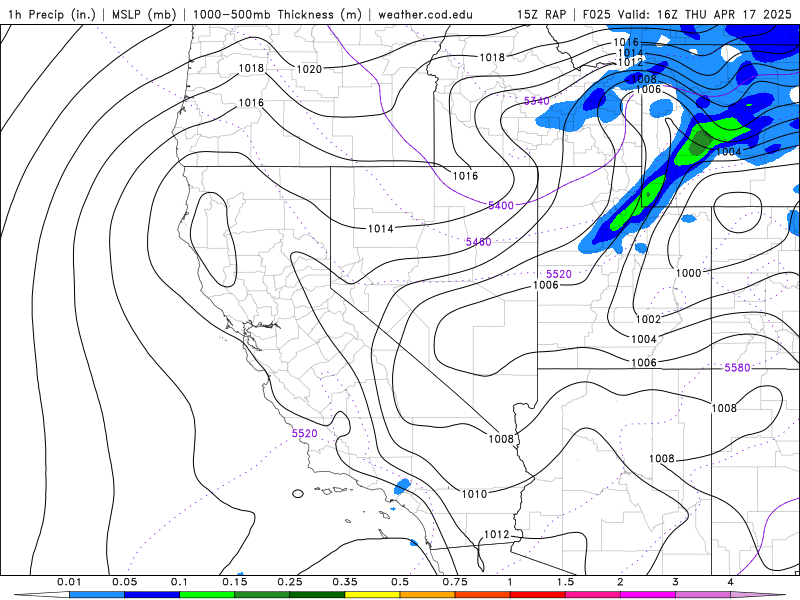The width and height of the screenshot is (800, 600).
Task: Click the 0.05 legend value
Action: tap(124, 582)
